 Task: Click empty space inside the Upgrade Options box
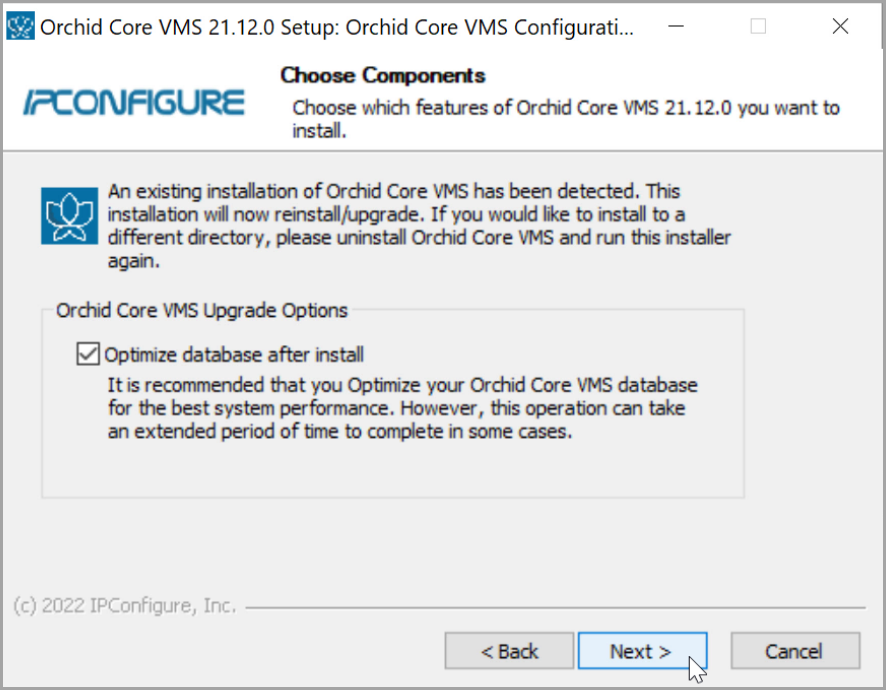[400, 468]
